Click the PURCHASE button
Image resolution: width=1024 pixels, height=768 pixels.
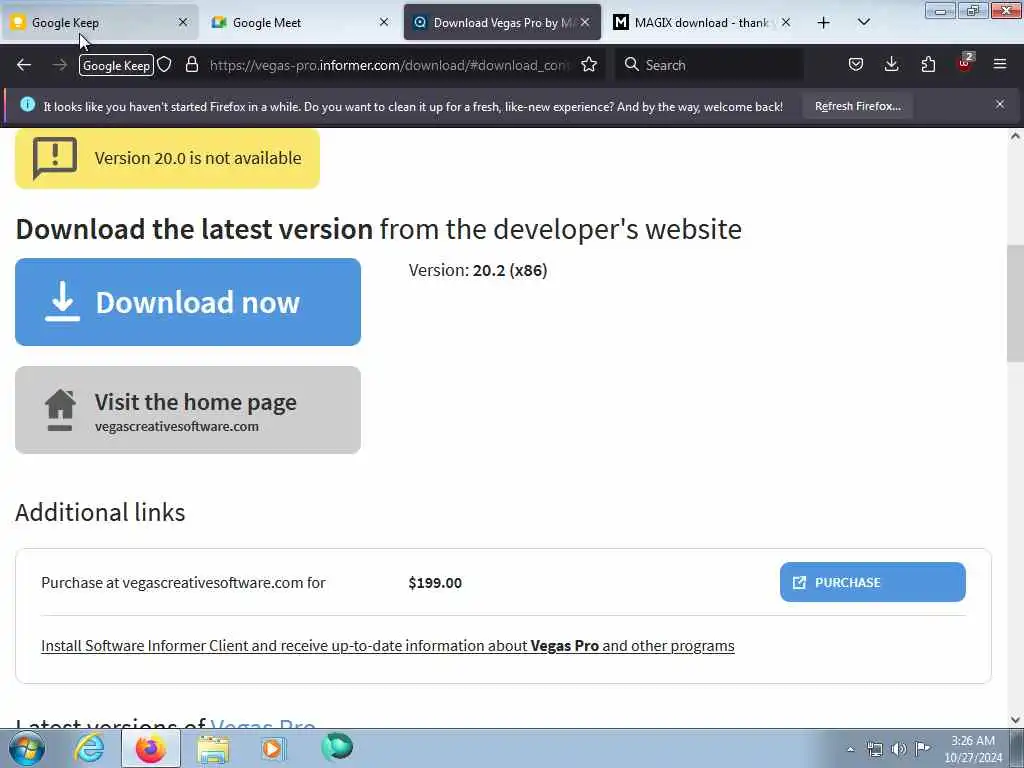pyautogui.click(x=872, y=582)
